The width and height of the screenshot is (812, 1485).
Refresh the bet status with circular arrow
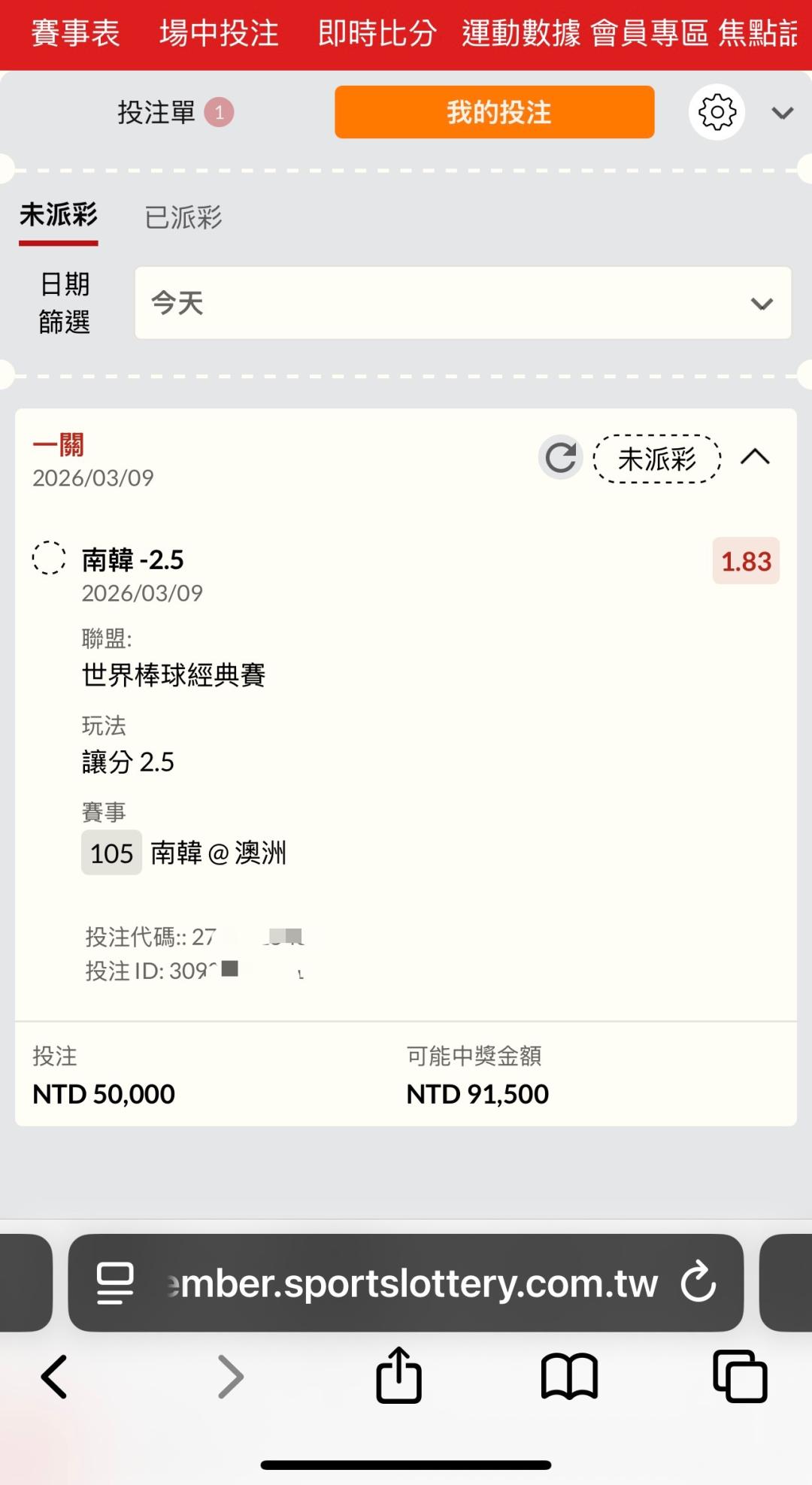(x=561, y=457)
